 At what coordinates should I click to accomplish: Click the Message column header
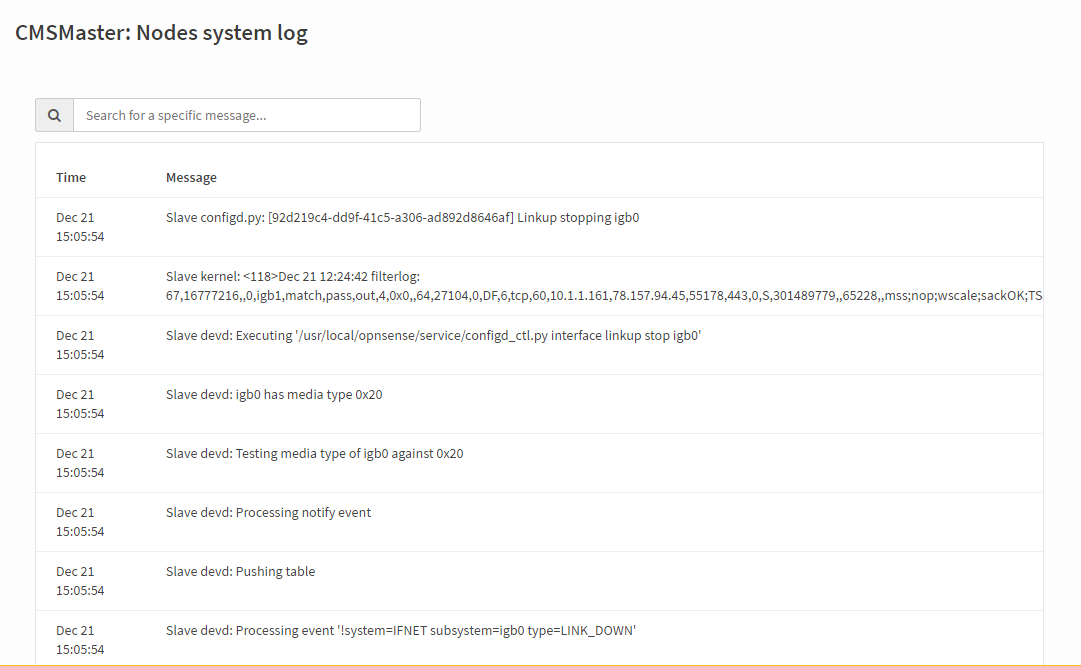point(191,177)
